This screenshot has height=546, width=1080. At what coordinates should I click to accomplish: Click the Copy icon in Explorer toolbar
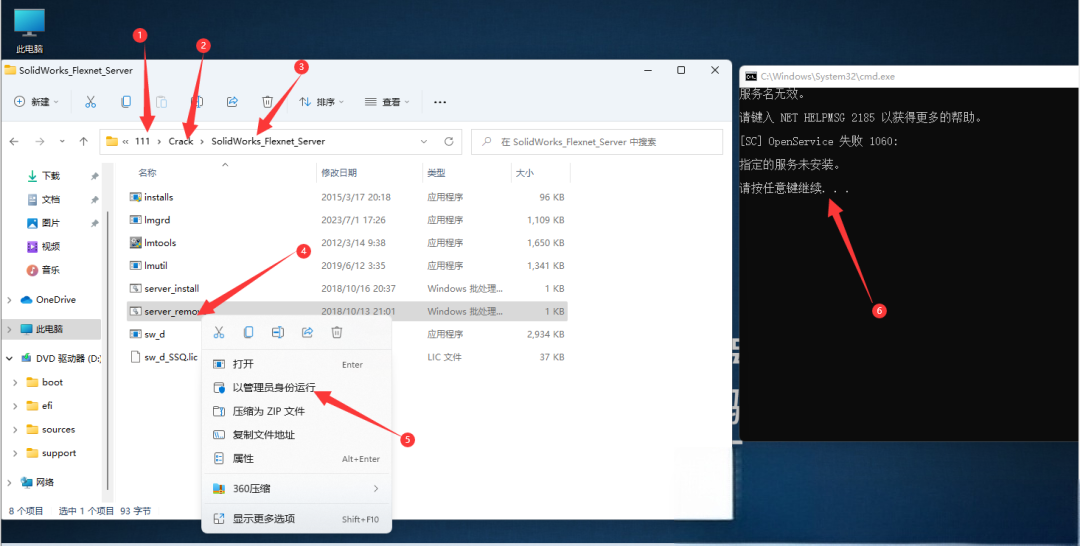click(x=126, y=102)
